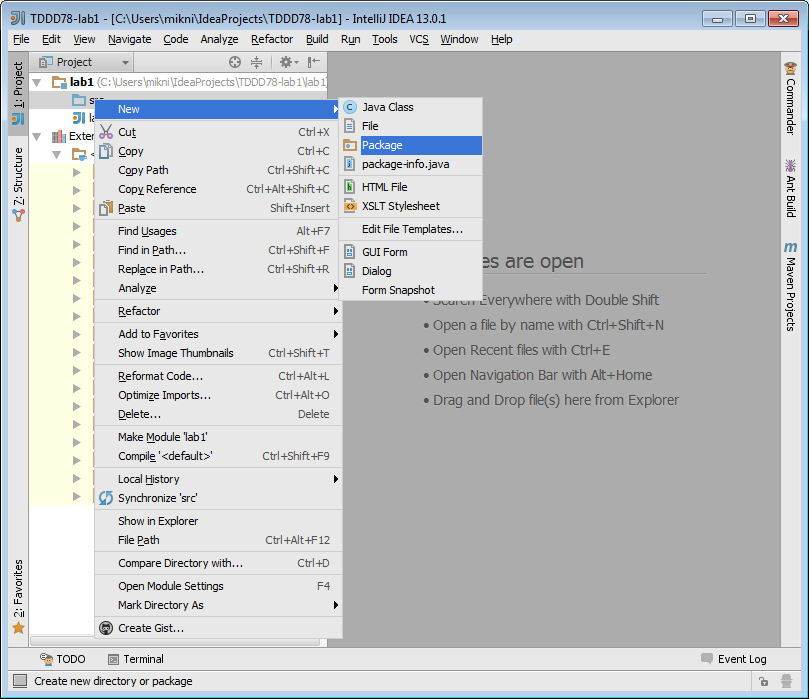Choose Delete... in context menu

[218, 414]
